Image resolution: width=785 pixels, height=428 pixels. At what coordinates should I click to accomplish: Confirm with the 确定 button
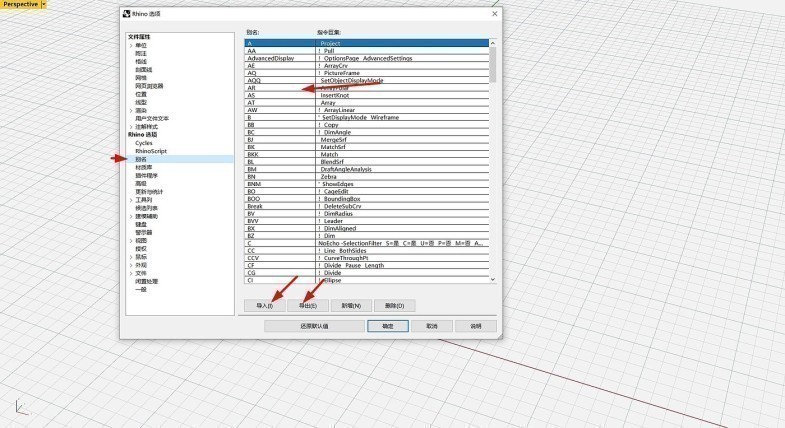coord(387,326)
